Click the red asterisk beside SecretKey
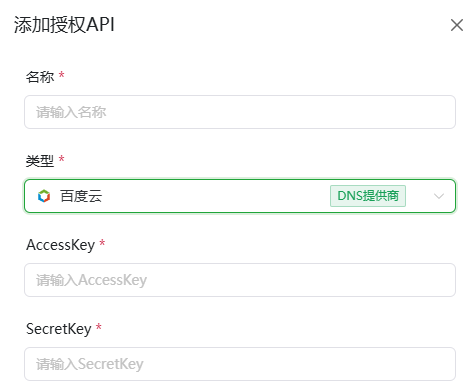Image resolution: width=474 pixels, height=390 pixels. tap(99, 327)
